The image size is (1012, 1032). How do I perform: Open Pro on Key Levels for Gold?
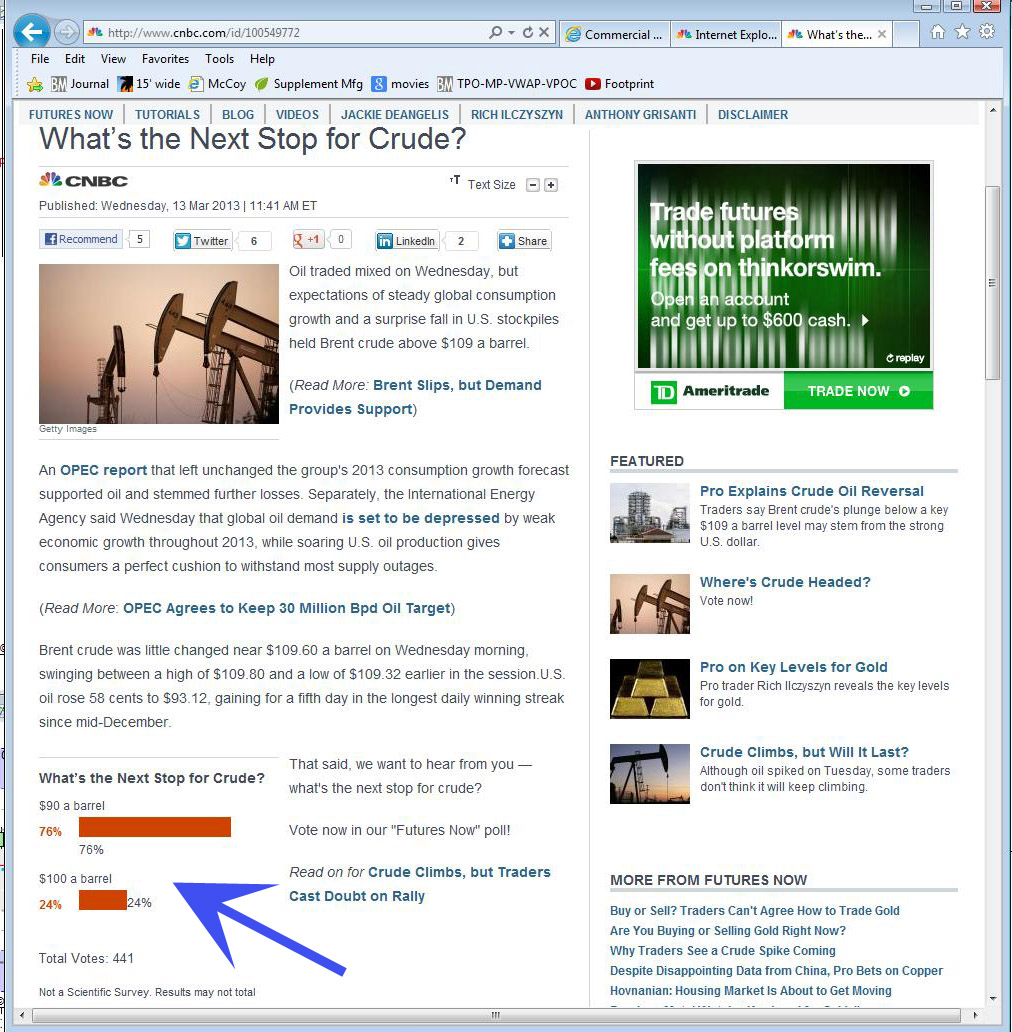tap(794, 667)
